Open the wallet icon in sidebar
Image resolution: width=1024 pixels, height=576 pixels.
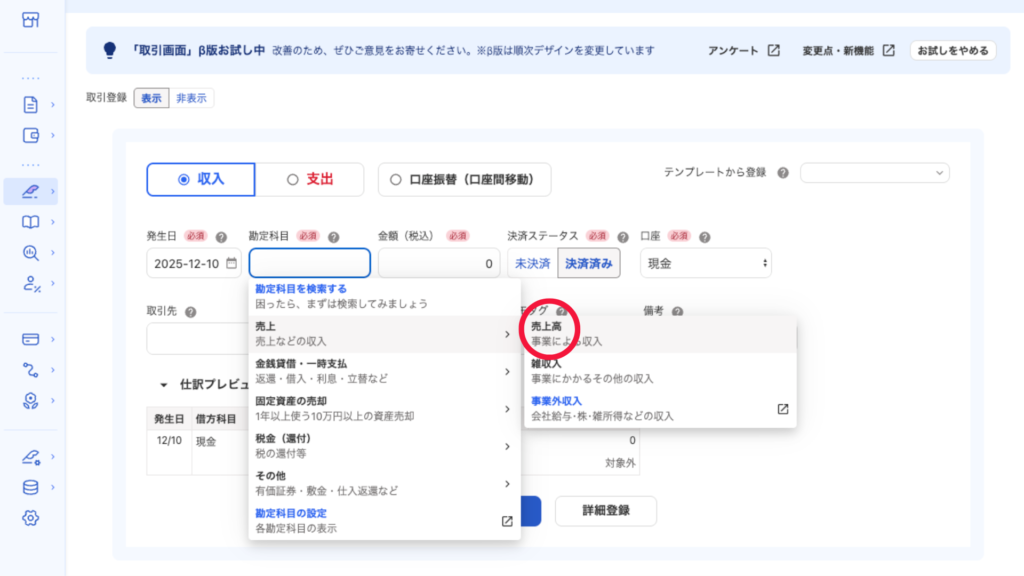click(x=30, y=135)
